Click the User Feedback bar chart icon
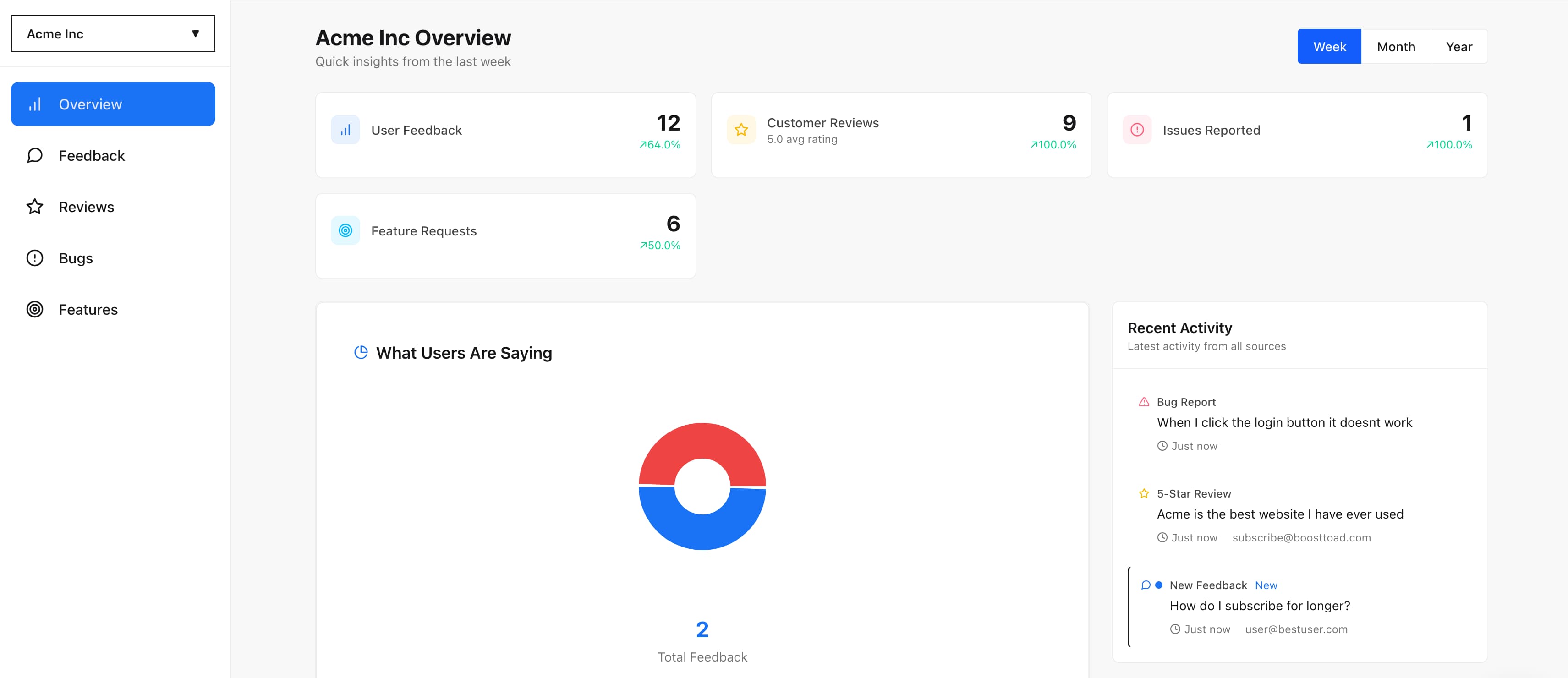 (x=345, y=129)
